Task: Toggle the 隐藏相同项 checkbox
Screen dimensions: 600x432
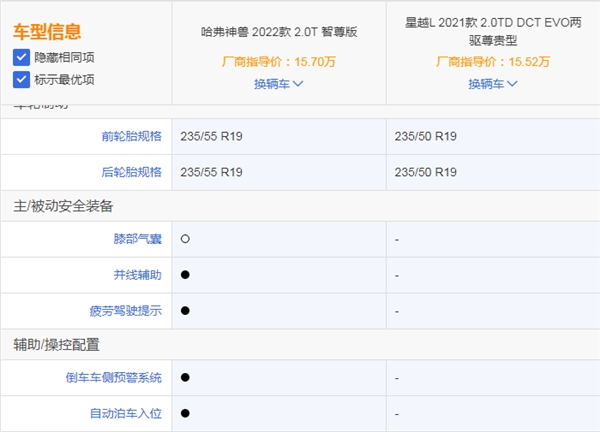Action: click(21, 57)
